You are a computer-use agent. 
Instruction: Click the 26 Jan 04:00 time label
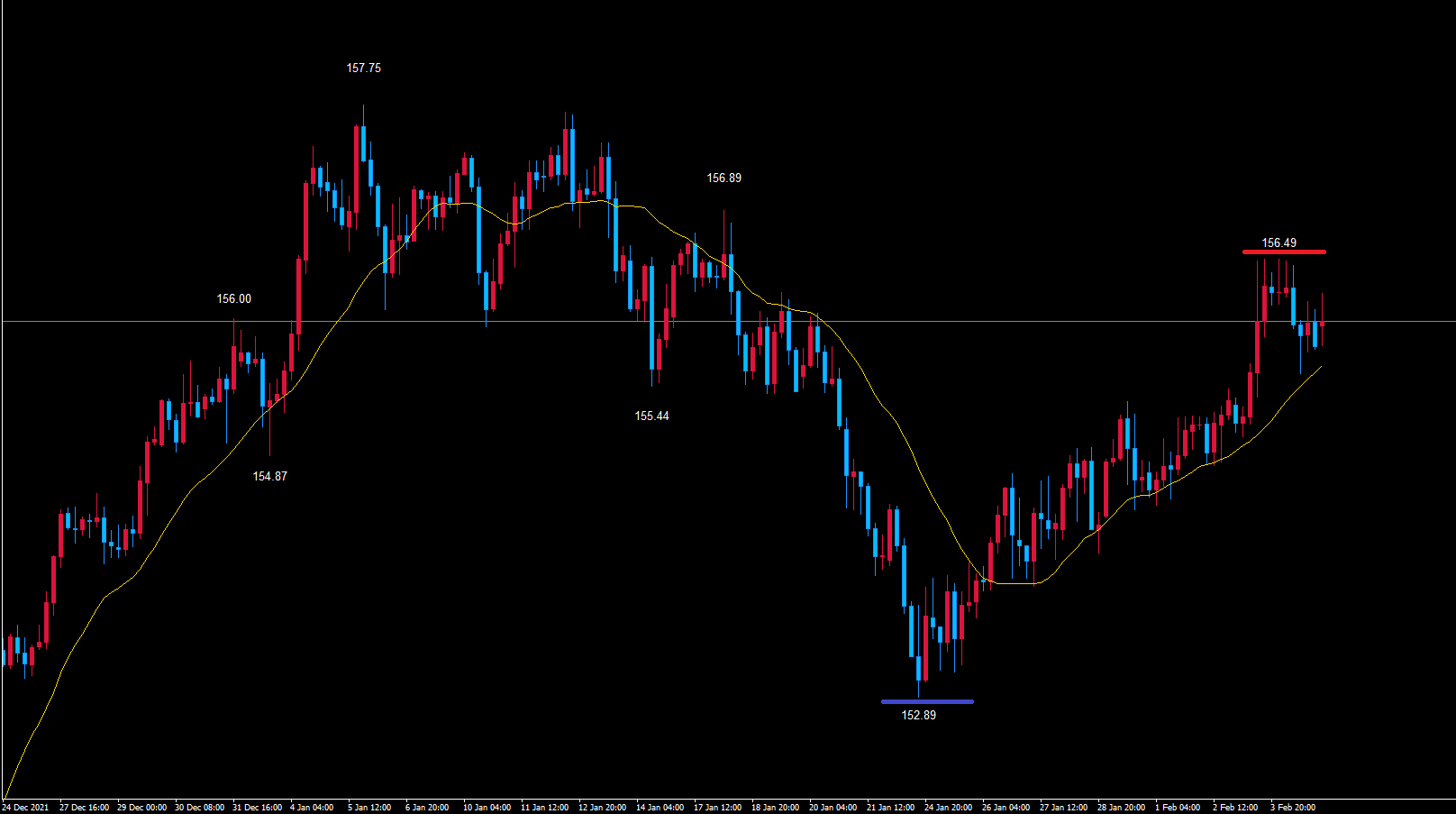[x=1006, y=808]
